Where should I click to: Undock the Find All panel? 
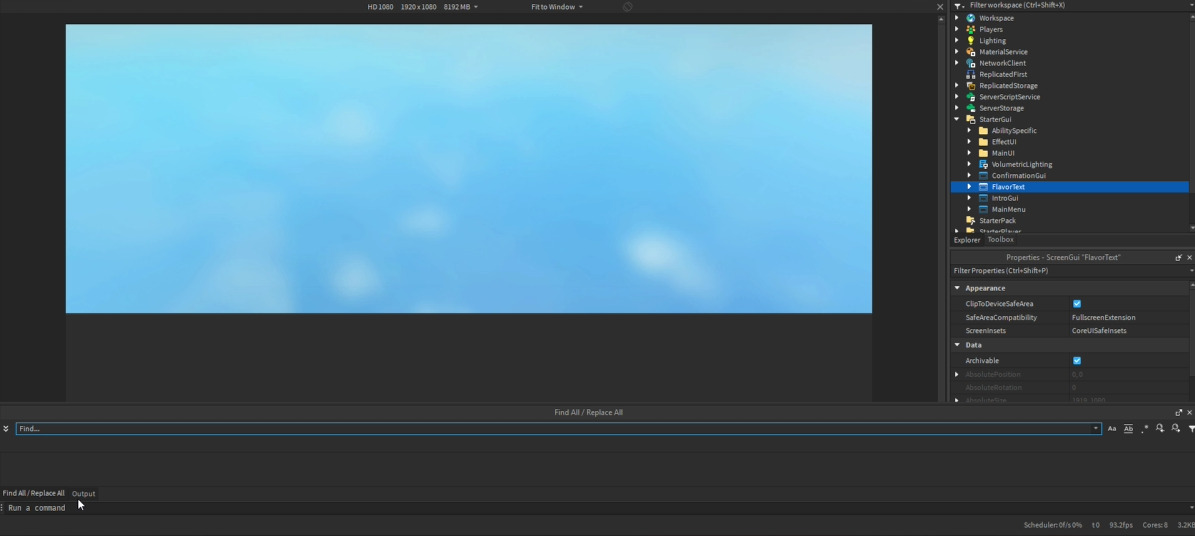point(1178,412)
